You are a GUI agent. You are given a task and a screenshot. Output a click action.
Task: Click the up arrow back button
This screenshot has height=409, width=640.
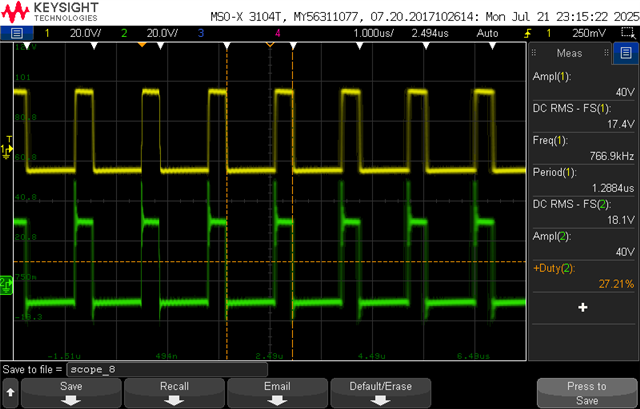point(11,393)
